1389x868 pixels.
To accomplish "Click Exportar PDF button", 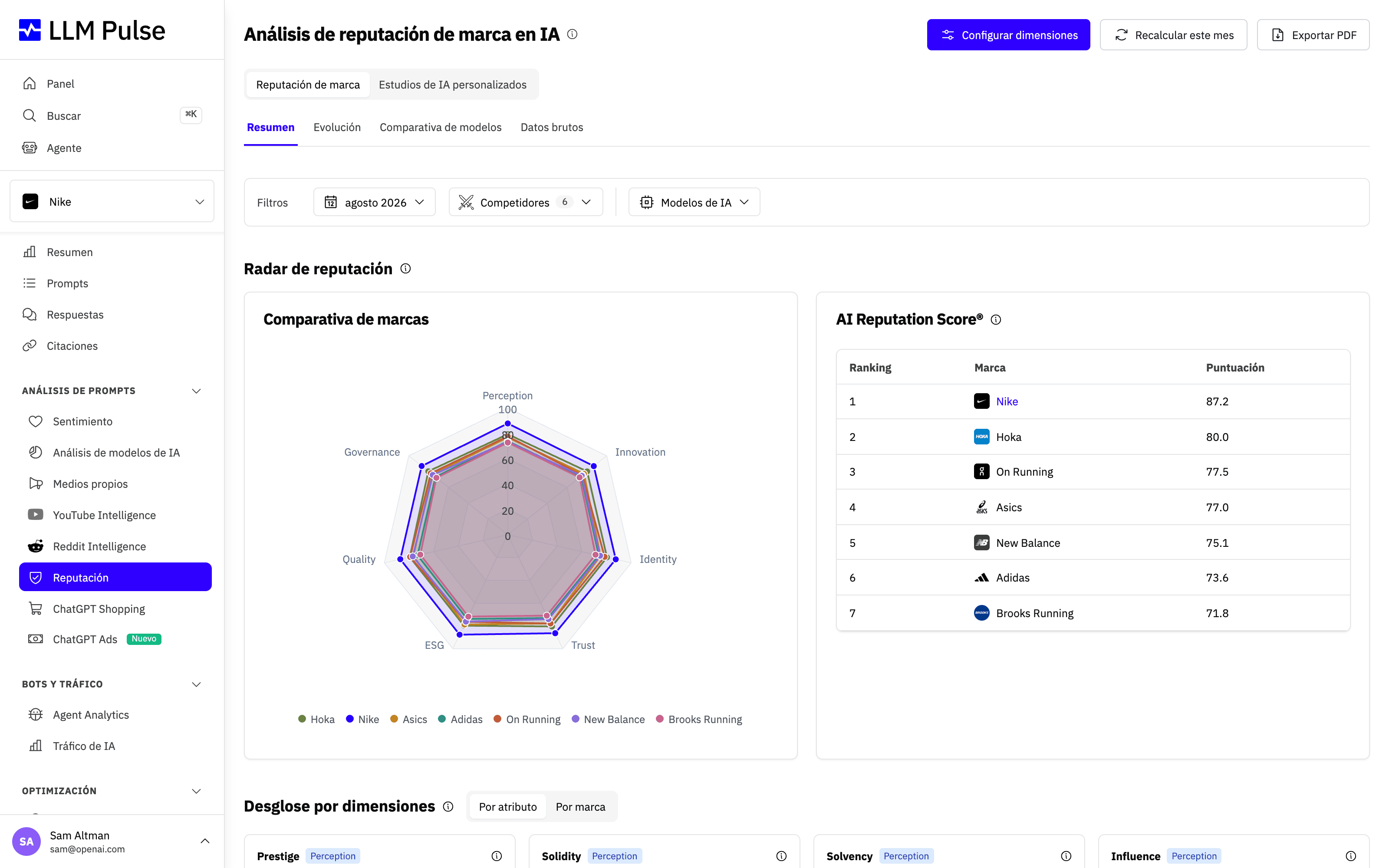I will pos(1313,35).
